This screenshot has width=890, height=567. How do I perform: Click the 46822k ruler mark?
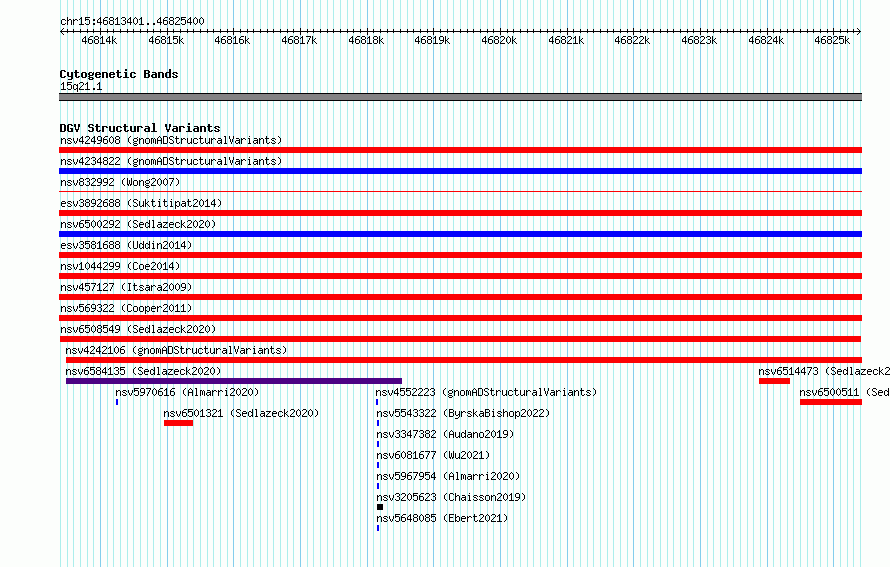tap(632, 40)
